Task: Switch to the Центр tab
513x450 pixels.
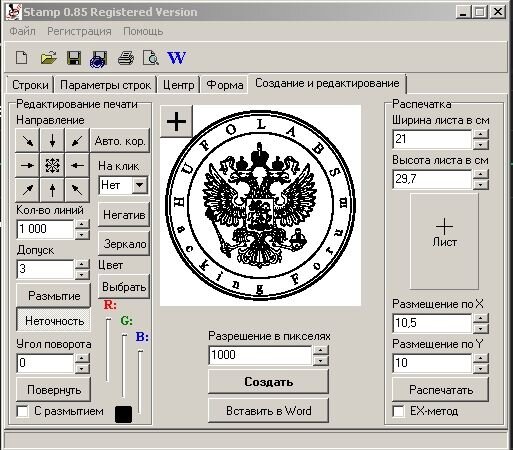Action: tap(178, 85)
